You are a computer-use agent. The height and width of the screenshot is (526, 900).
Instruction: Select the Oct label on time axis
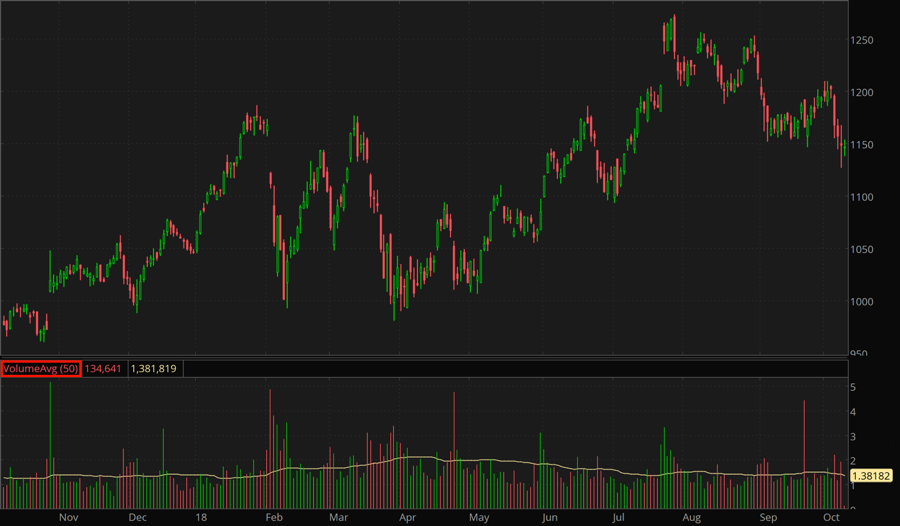point(831,518)
